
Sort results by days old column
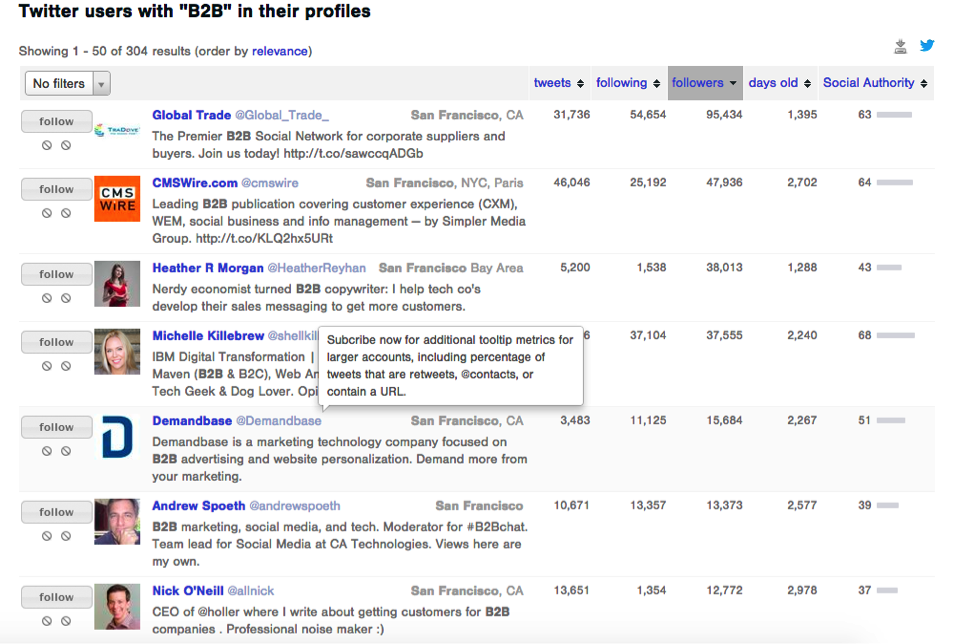coord(780,83)
